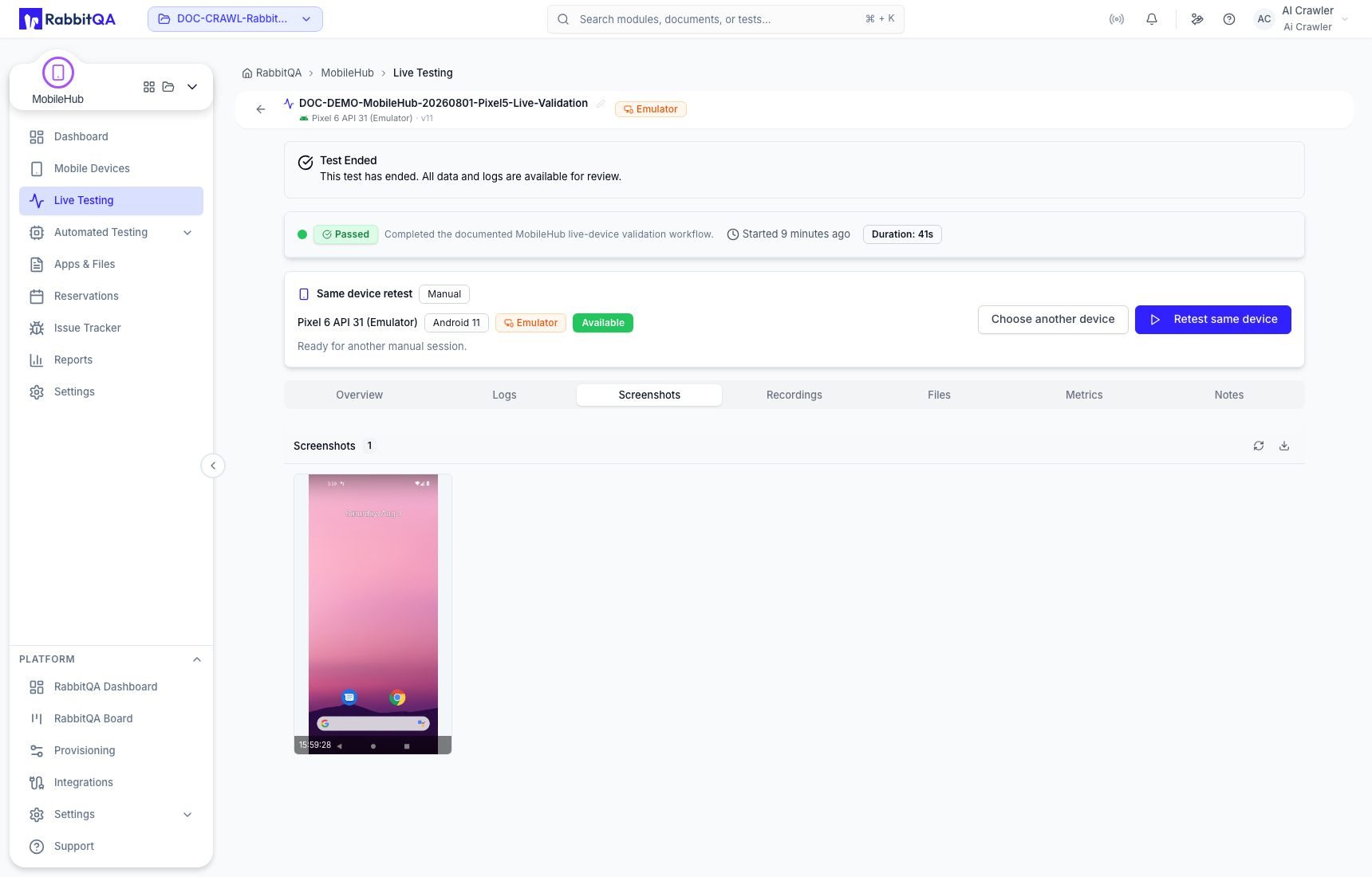Select the Screenshots tab
The width and height of the screenshot is (1372, 877).
coord(649,395)
